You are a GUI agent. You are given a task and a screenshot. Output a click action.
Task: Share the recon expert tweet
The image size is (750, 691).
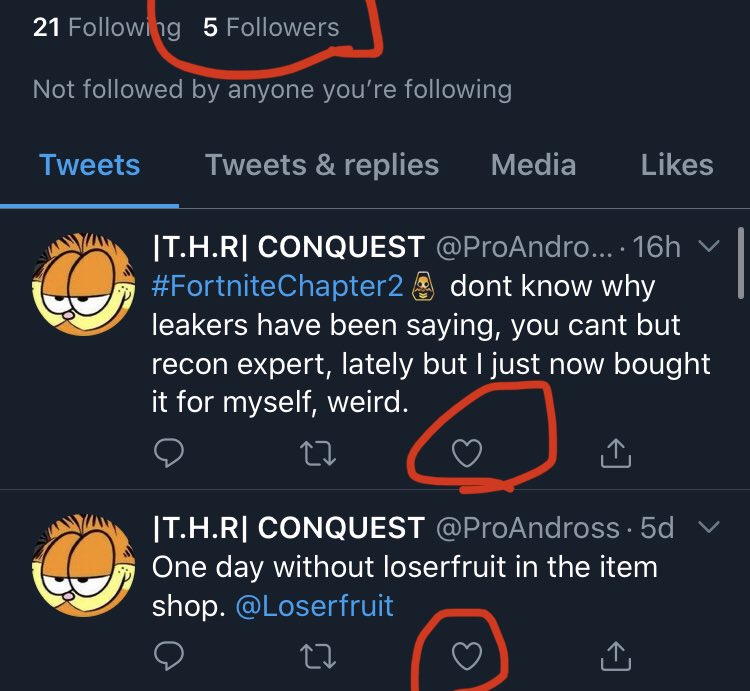(x=615, y=455)
